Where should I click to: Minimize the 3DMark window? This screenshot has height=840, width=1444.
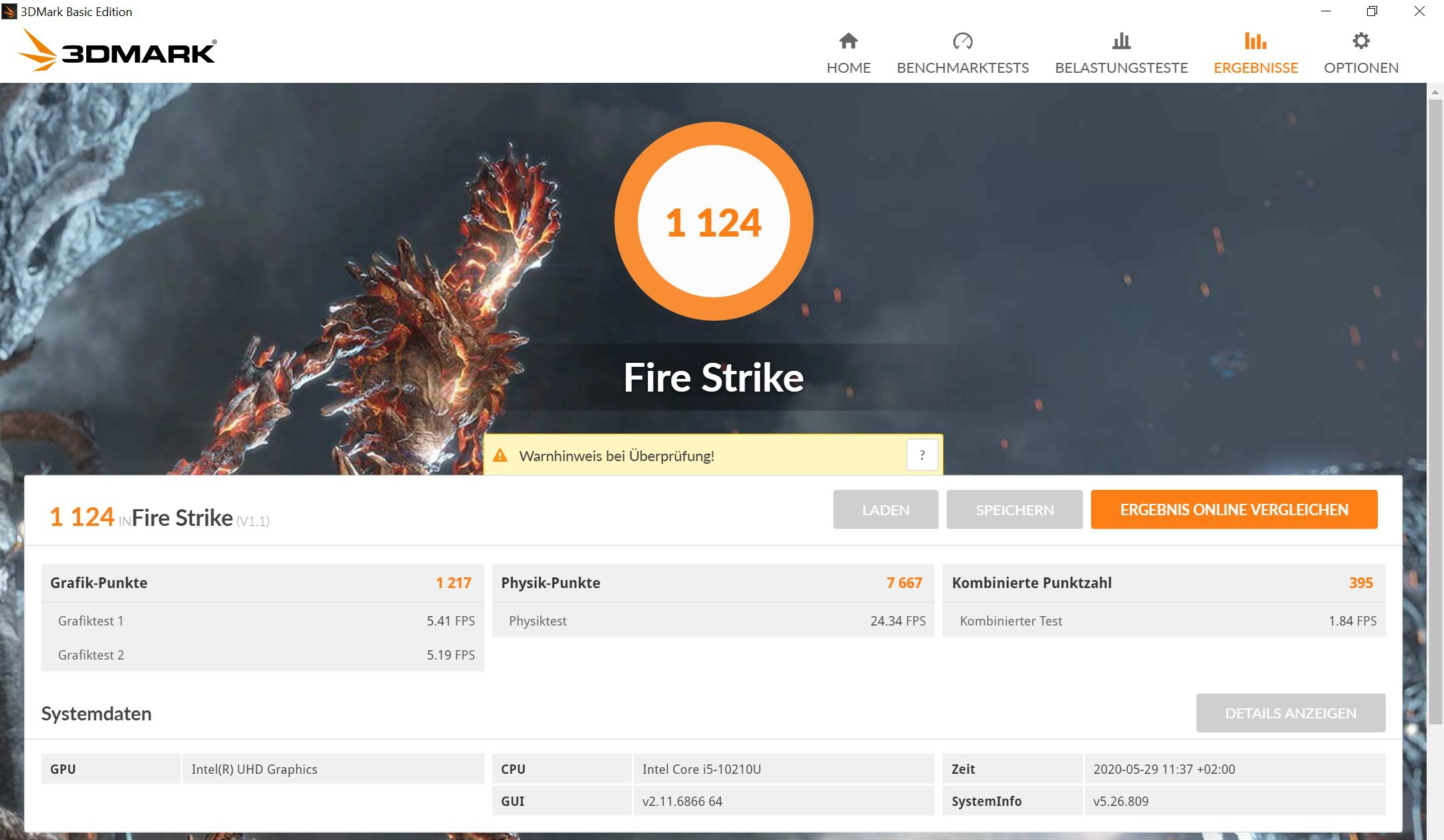1326,11
